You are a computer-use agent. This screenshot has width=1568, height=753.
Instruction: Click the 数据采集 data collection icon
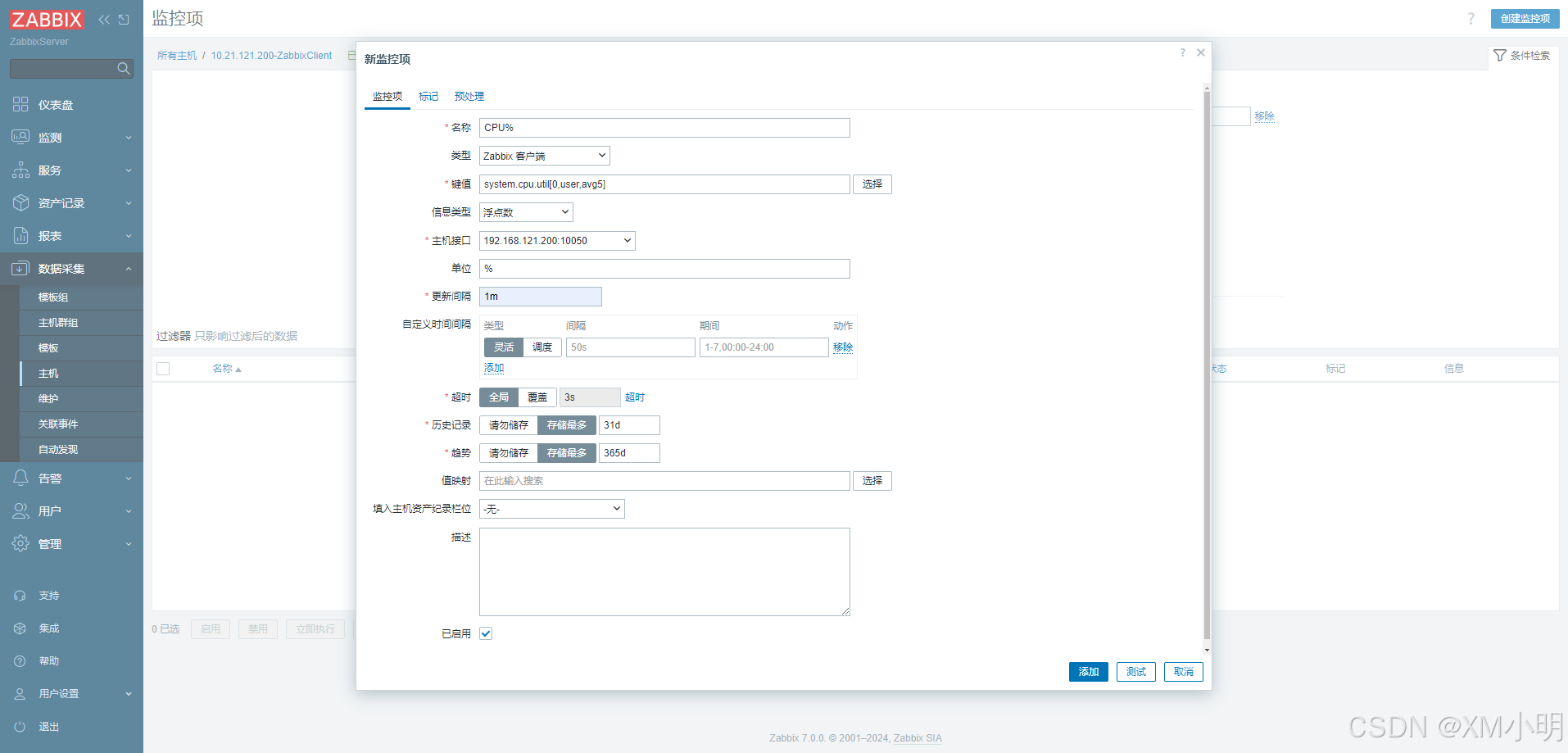[20, 268]
